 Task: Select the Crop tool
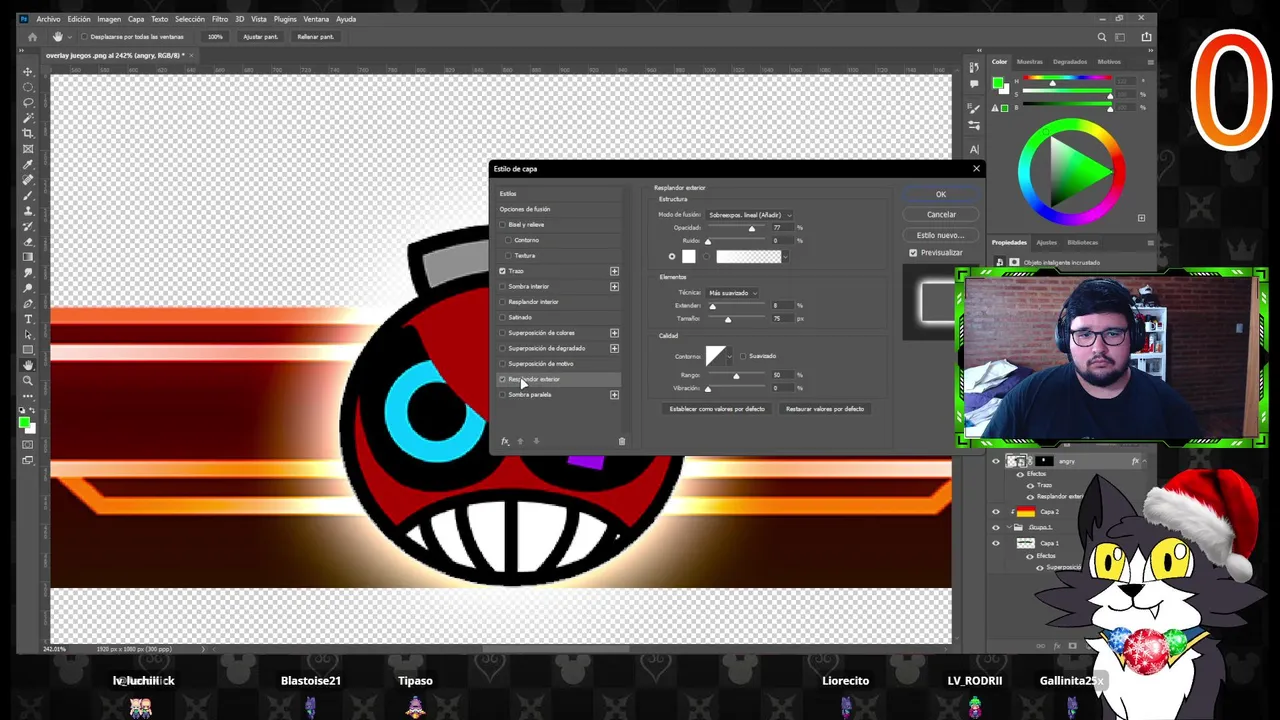click(x=28, y=133)
